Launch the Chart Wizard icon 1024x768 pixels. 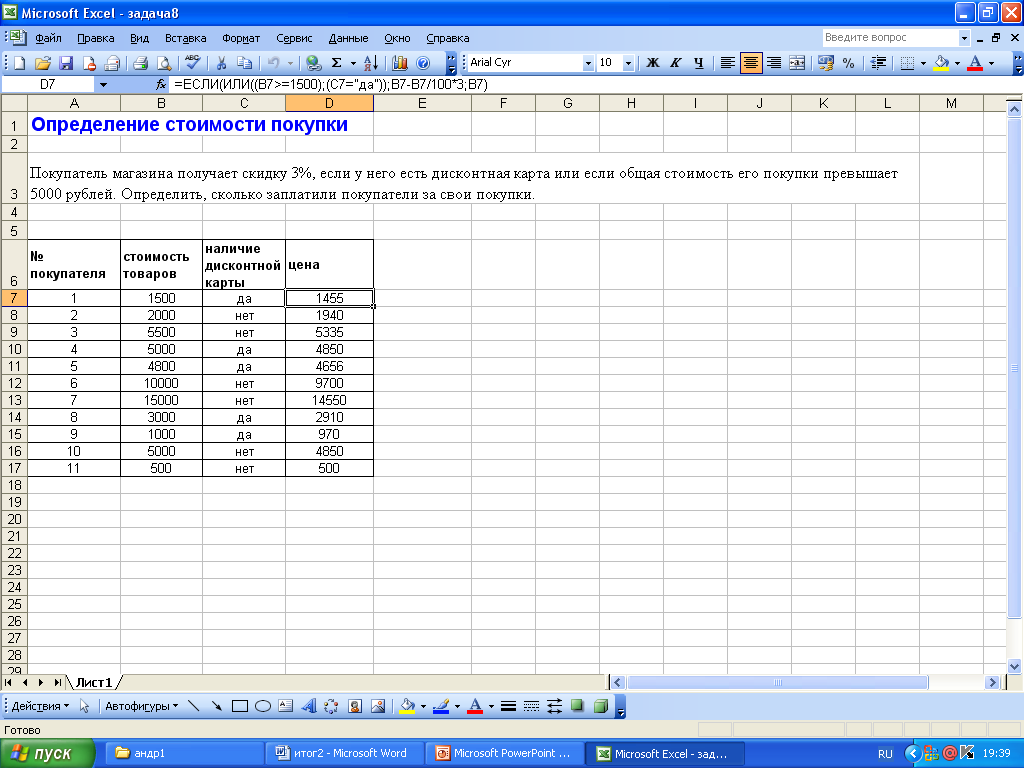pos(400,63)
